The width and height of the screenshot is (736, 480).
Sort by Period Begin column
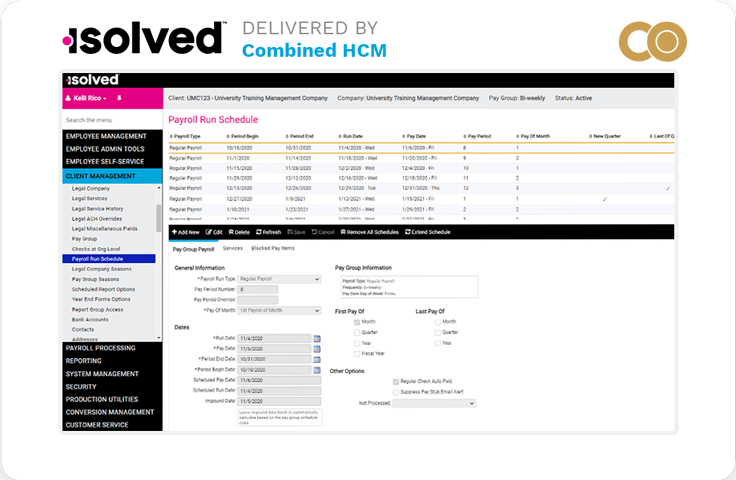pyautogui.click(x=243, y=136)
